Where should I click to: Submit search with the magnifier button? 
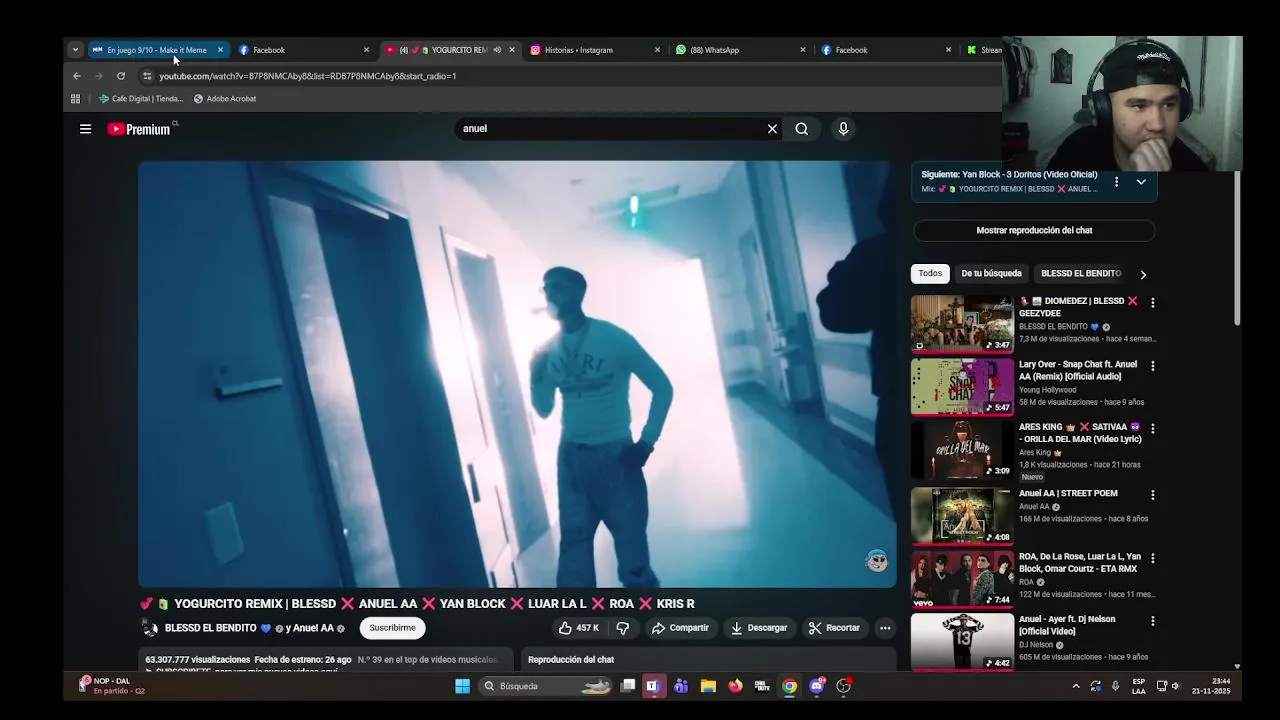pyautogui.click(x=802, y=129)
